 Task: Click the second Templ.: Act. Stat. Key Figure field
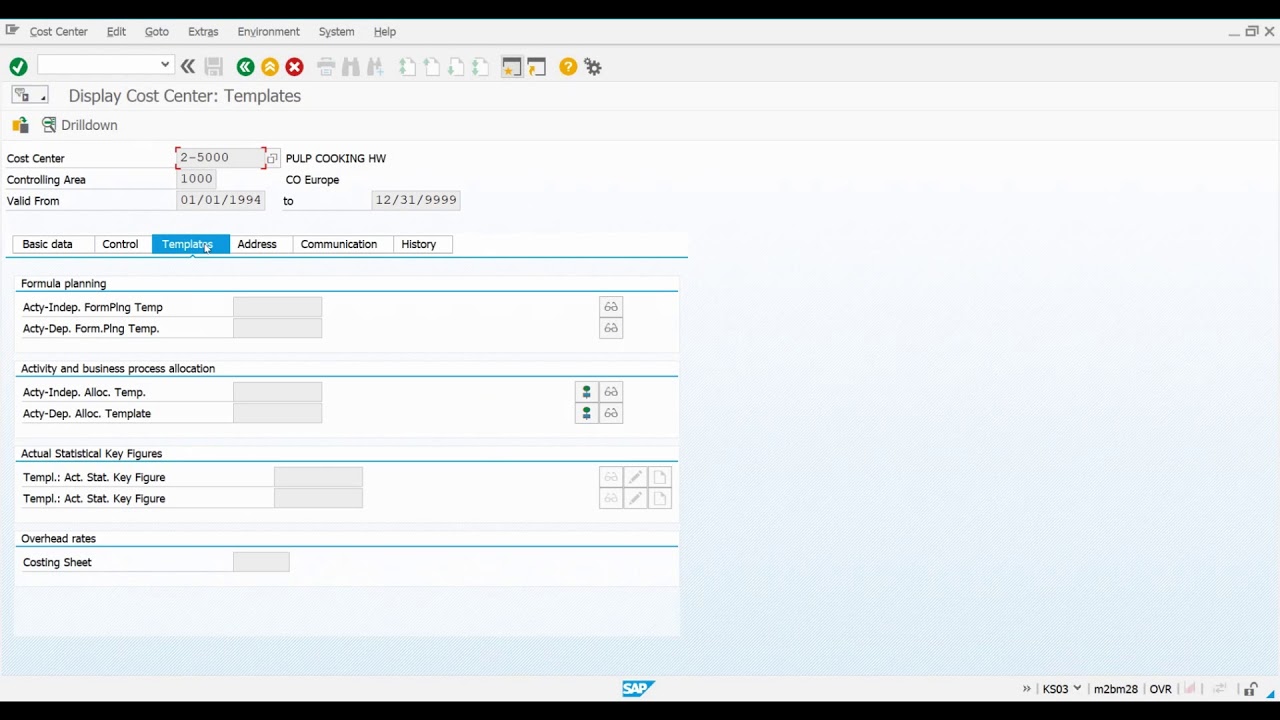click(318, 498)
